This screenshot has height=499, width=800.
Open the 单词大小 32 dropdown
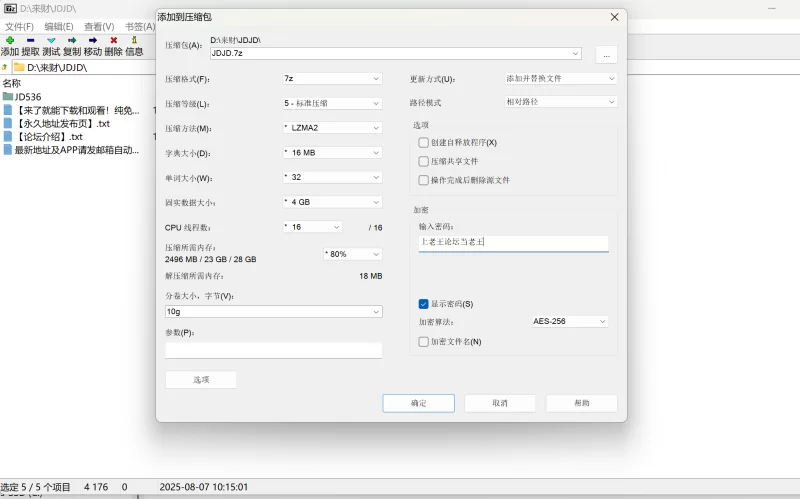[x=332, y=177]
